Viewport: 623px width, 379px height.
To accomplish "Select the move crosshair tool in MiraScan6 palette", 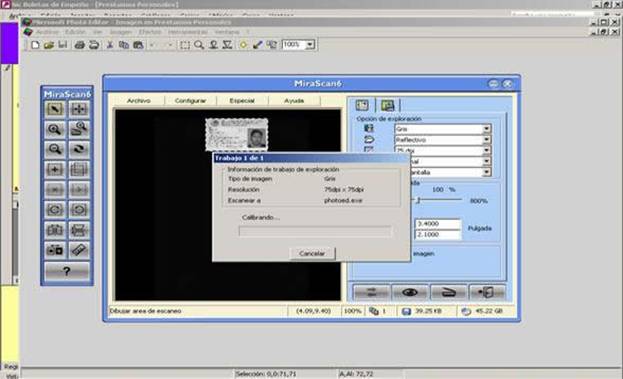I will pyautogui.click(x=79, y=109).
